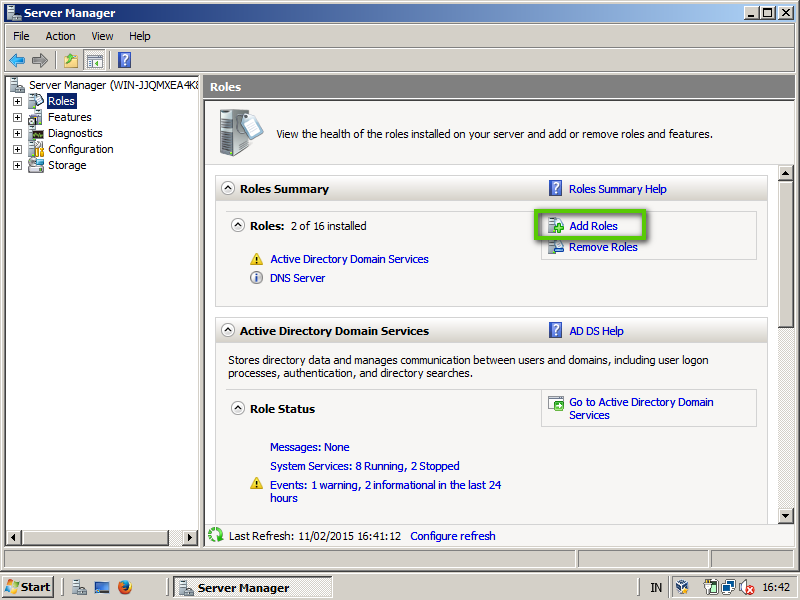The width and height of the screenshot is (800, 600).
Task: Launch Server Manager from quick launch icon
Action: [x=79, y=587]
